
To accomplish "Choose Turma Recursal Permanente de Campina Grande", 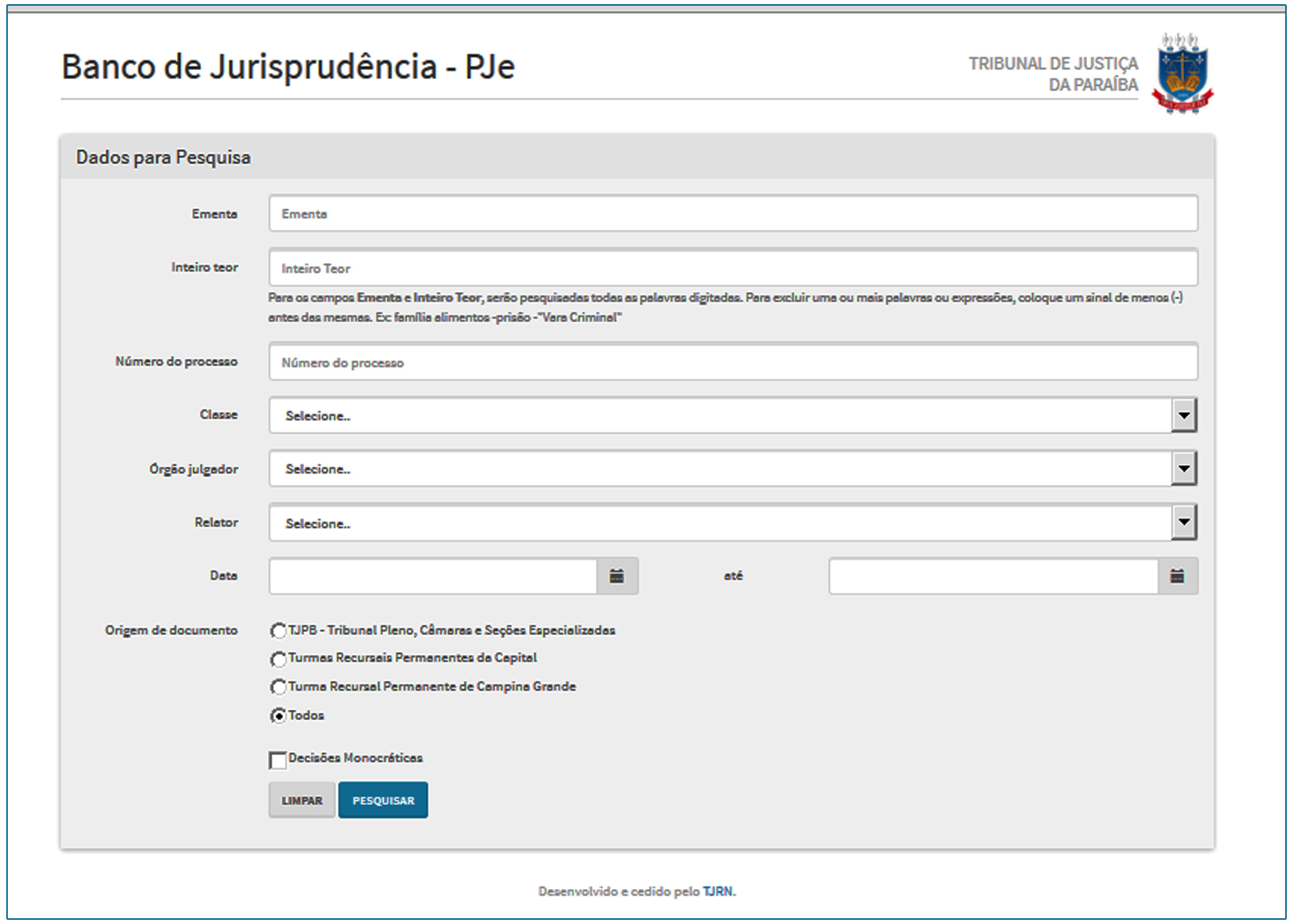I will [278, 687].
